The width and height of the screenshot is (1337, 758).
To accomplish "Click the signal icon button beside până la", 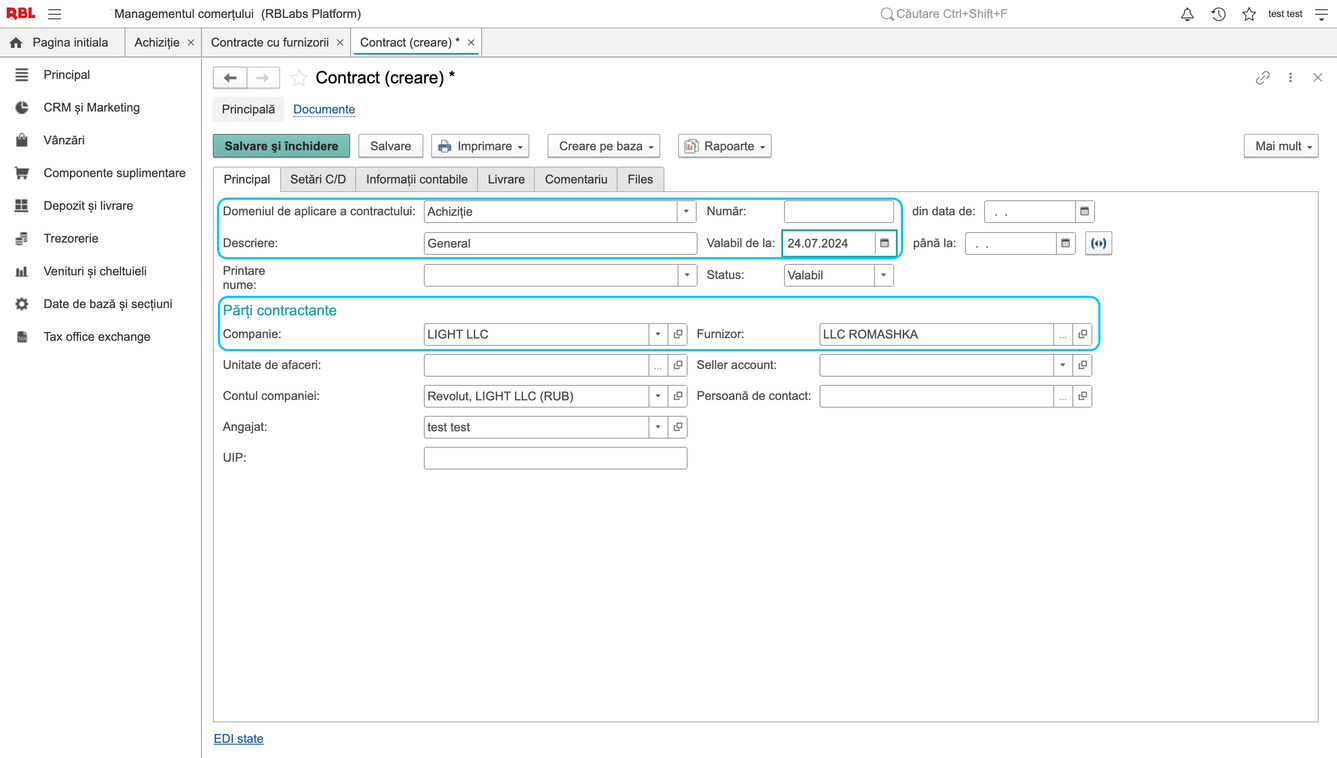I will 1098,243.
